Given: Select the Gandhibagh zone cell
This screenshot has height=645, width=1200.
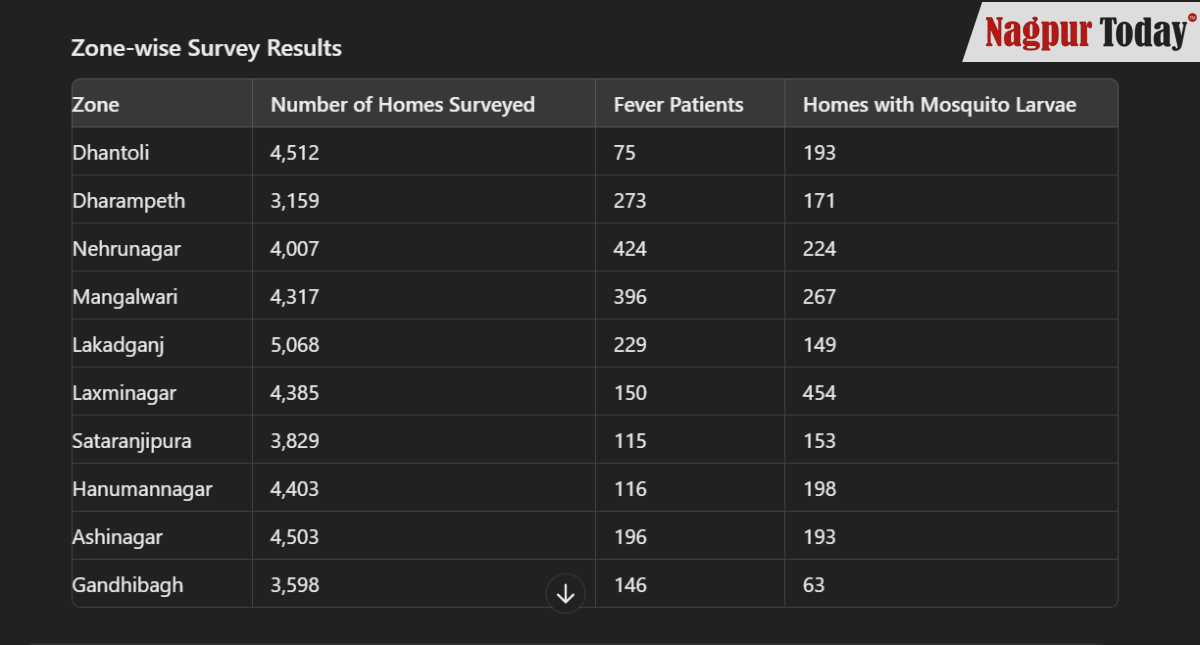Looking at the screenshot, I should tap(128, 585).
